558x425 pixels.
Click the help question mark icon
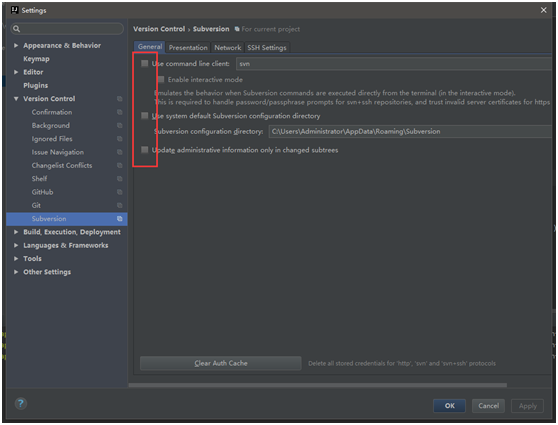[x=21, y=403]
